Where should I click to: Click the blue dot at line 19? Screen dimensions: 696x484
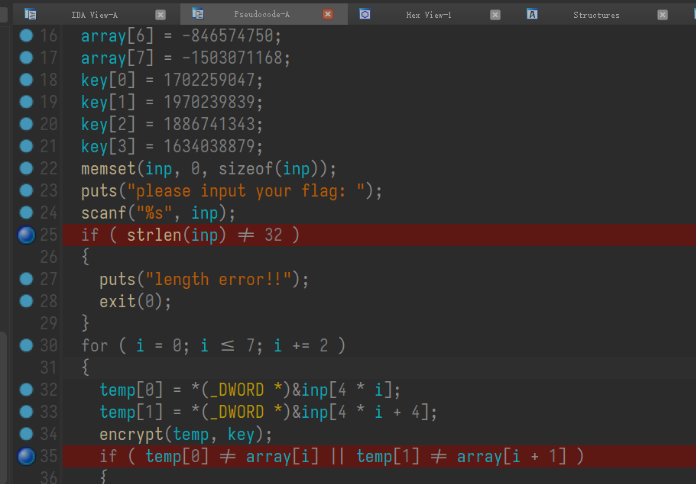(x=26, y=102)
